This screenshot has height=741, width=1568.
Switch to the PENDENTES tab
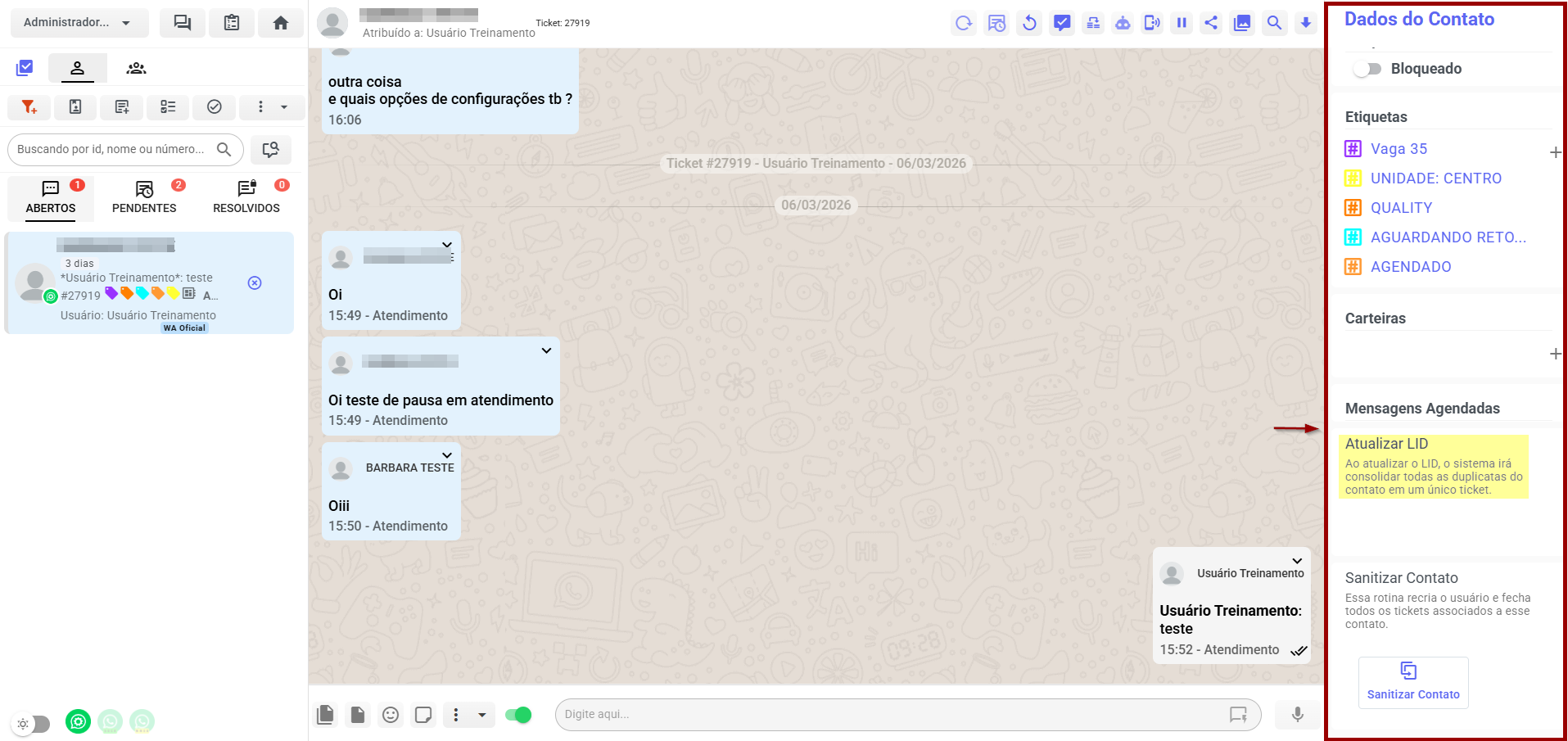[x=144, y=197]
